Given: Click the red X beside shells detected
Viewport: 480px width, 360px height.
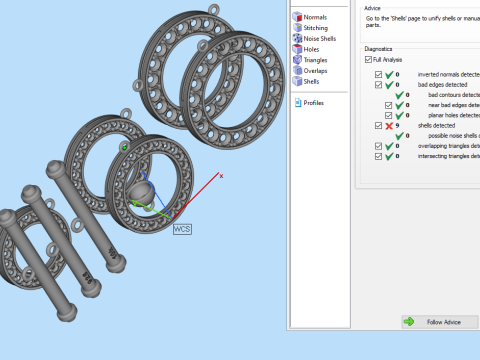Looking at the screenshot, I should tap(389, 126).
